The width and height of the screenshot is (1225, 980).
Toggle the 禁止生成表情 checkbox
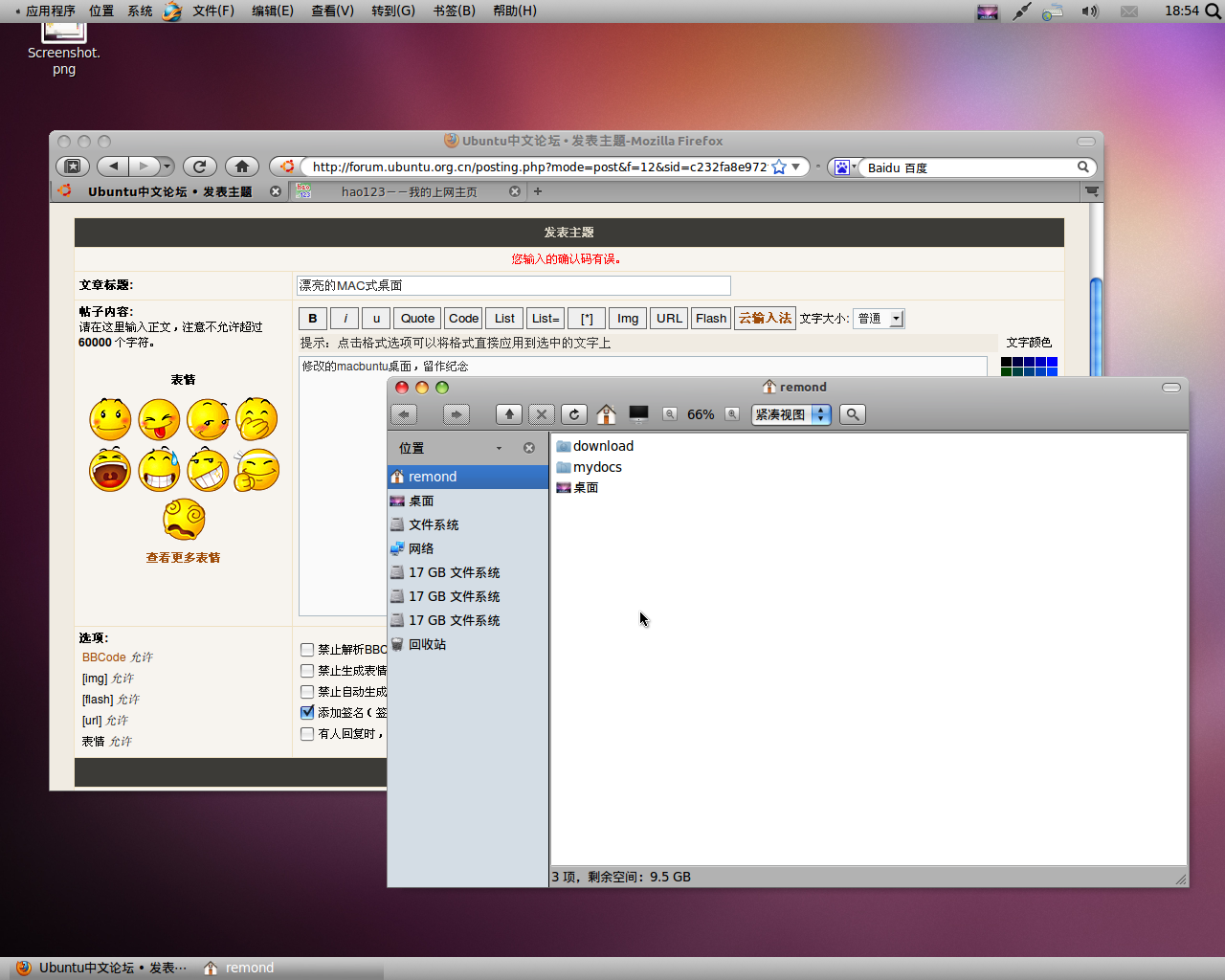click(x=307, y=671)
